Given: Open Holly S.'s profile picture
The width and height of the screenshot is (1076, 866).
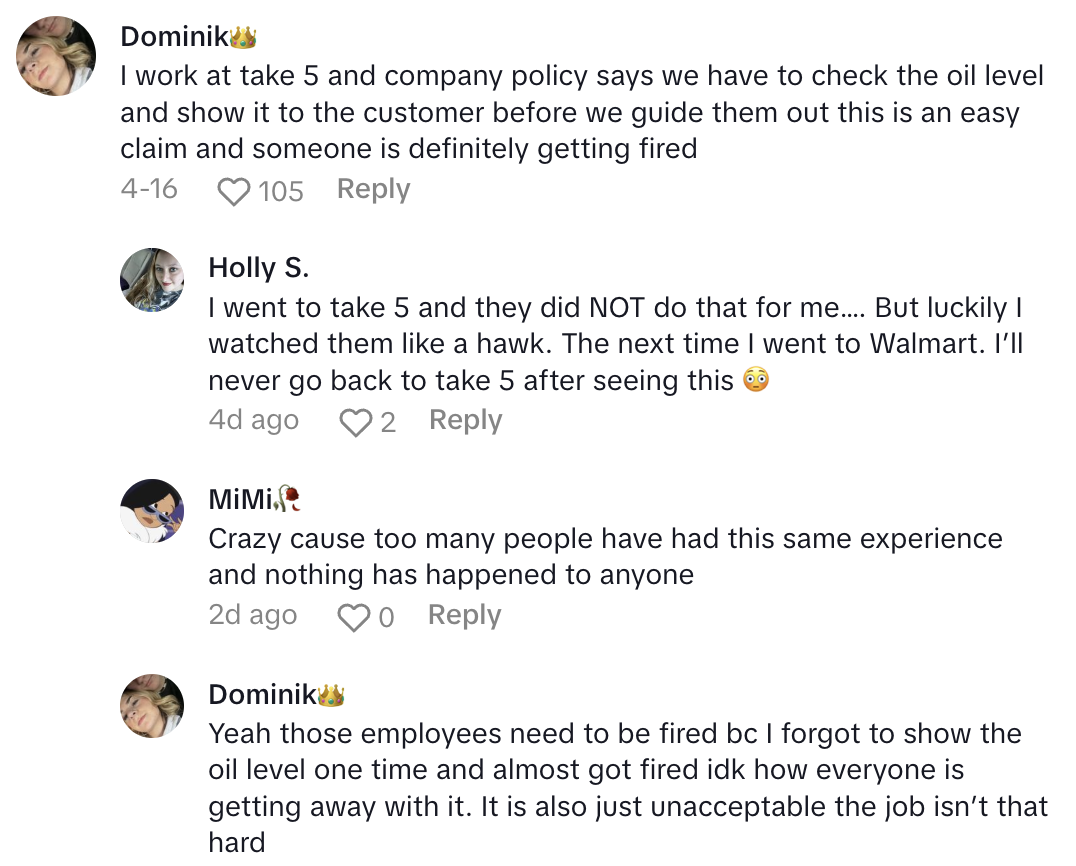Looking at the screenshot, I should point(152,280).
